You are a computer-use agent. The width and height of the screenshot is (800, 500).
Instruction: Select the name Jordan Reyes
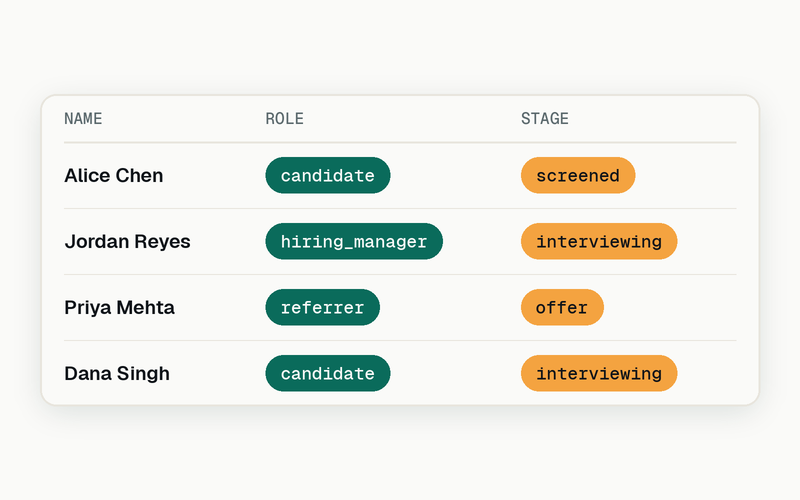pyautogui.click(x=128, y=241)
